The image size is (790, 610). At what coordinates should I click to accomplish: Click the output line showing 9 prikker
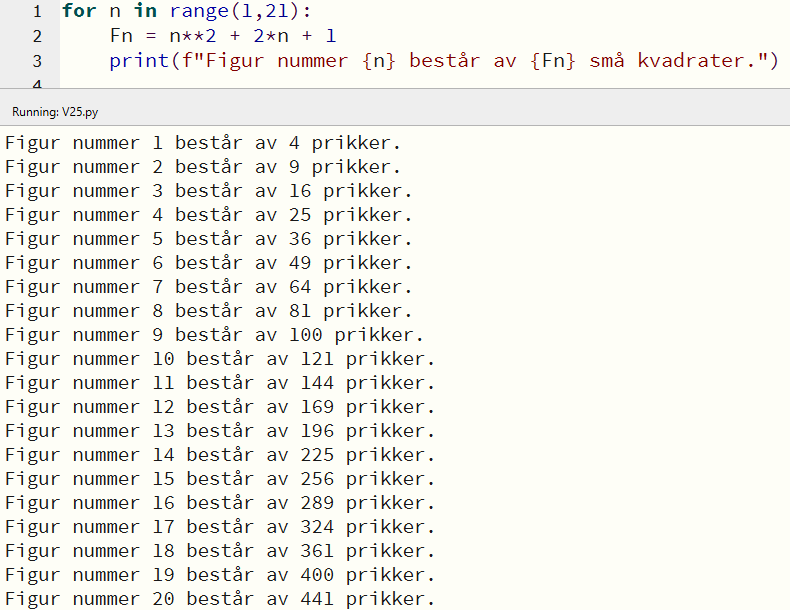coord(203,167)
